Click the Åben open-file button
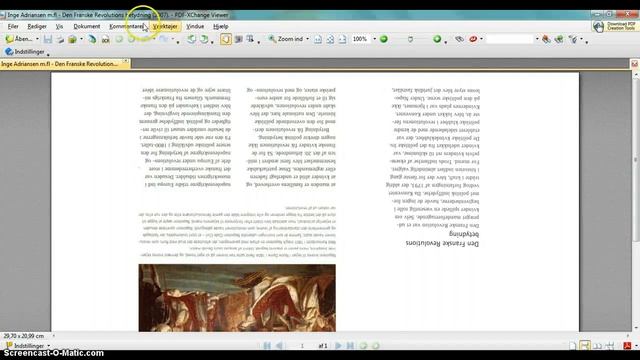This screenshot has width=640, height=360. 19,39
